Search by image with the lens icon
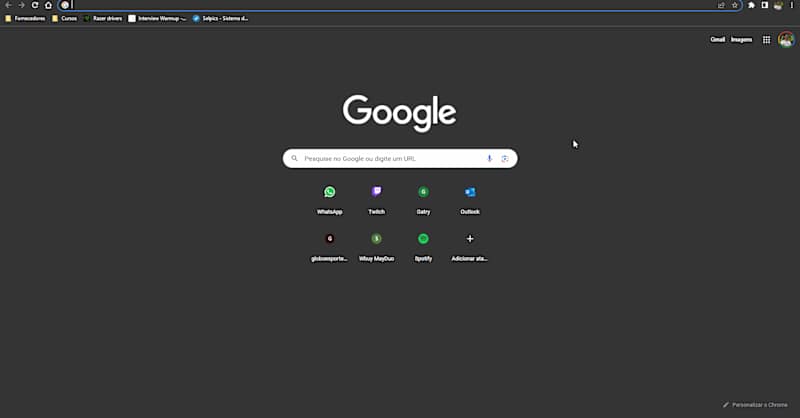 (x=505, y=159)
